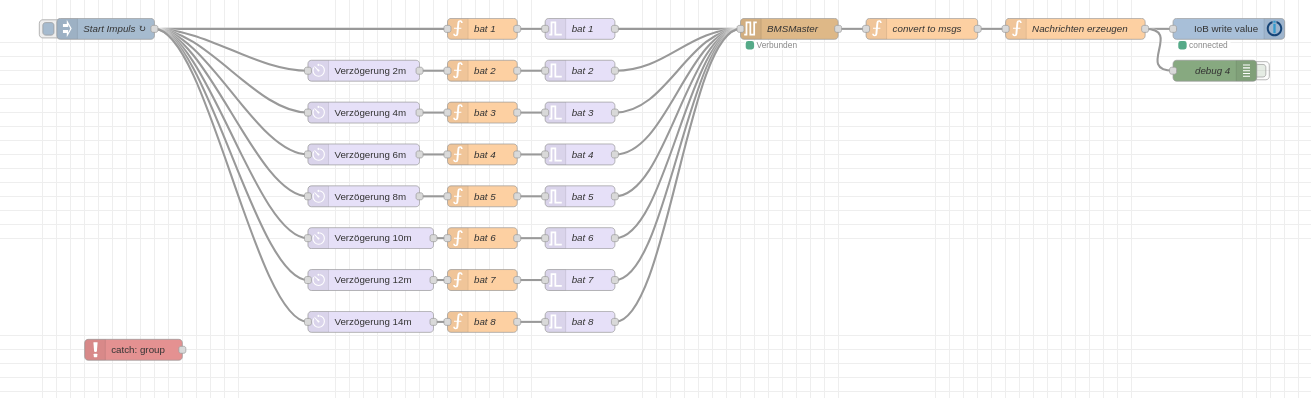Click the function icon on orange bat 7
Viewport: 1311px width, 398px height.
(x=458, y=280)
